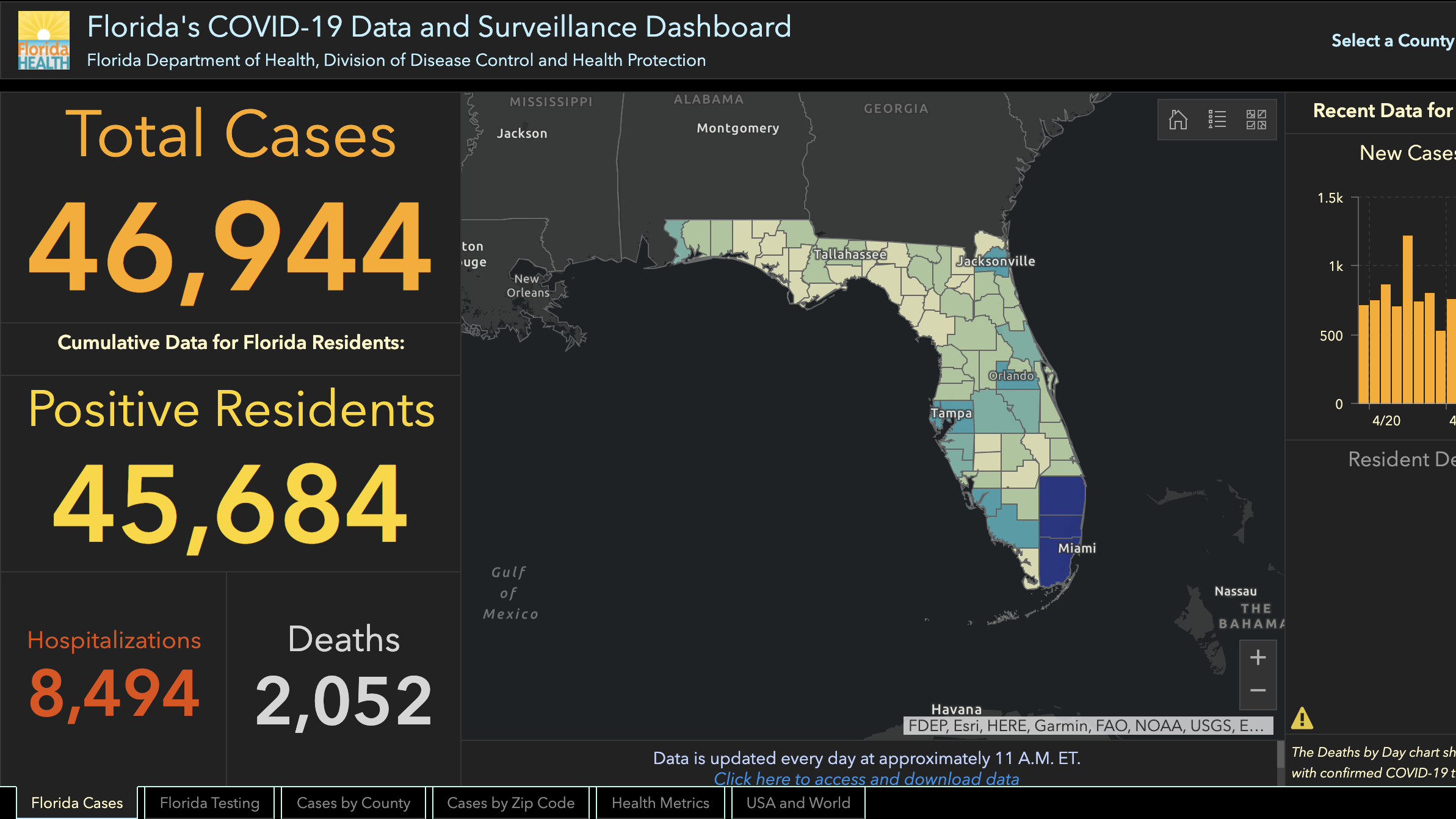The width and height of the screenshot is (1456, 819).
Task: Click the access and download data link
Action: (x=866, y=779)
